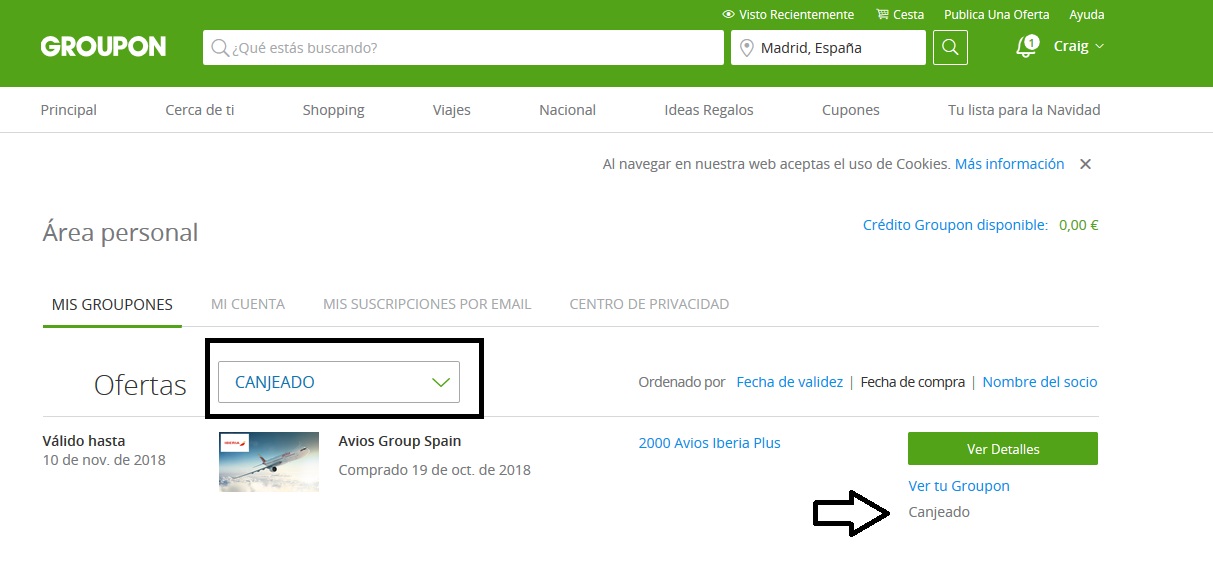Type in the ¿Qué estás buscando? field
The width and height of the screenshot is (1213, 574).
point(470,48)
